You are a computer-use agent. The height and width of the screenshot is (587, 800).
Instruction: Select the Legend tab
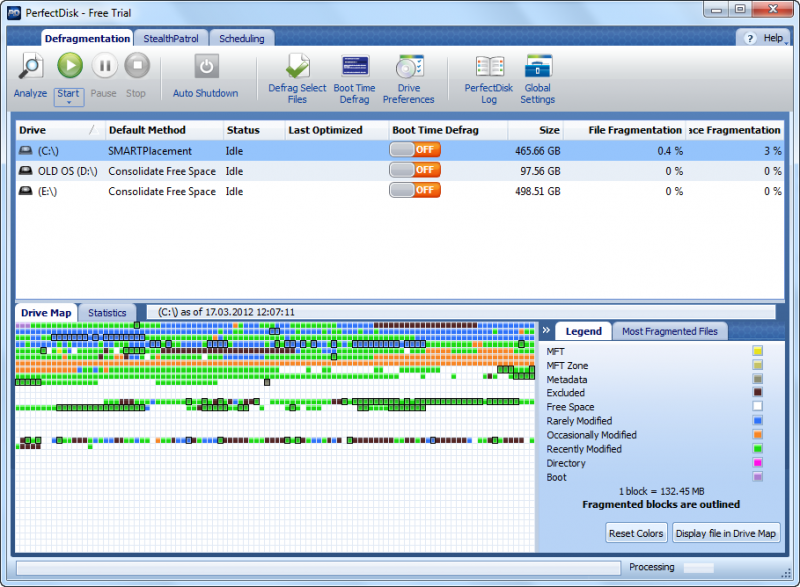[x=584, y=331]
